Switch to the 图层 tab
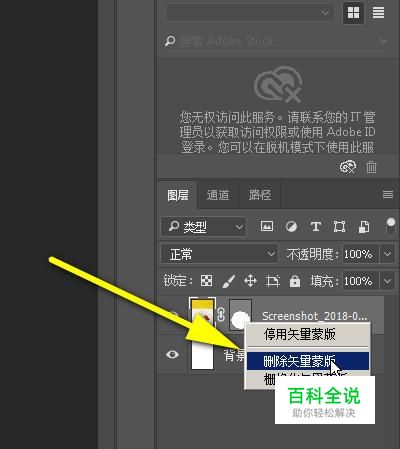Viewport: 400px width, 449px height. (x=178, y=195)
